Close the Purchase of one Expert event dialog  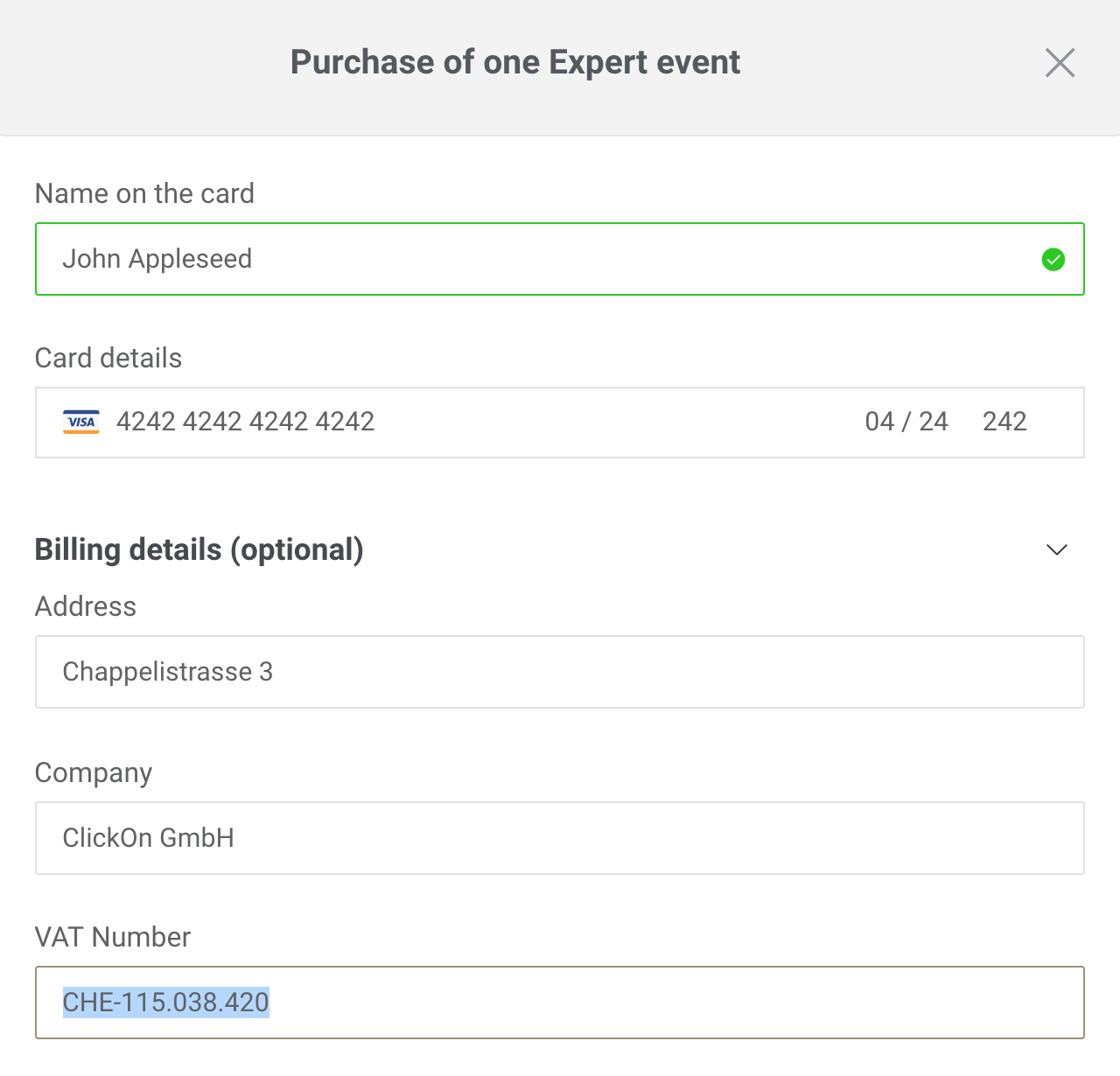pyautogui.click(x=1060, y=63)
